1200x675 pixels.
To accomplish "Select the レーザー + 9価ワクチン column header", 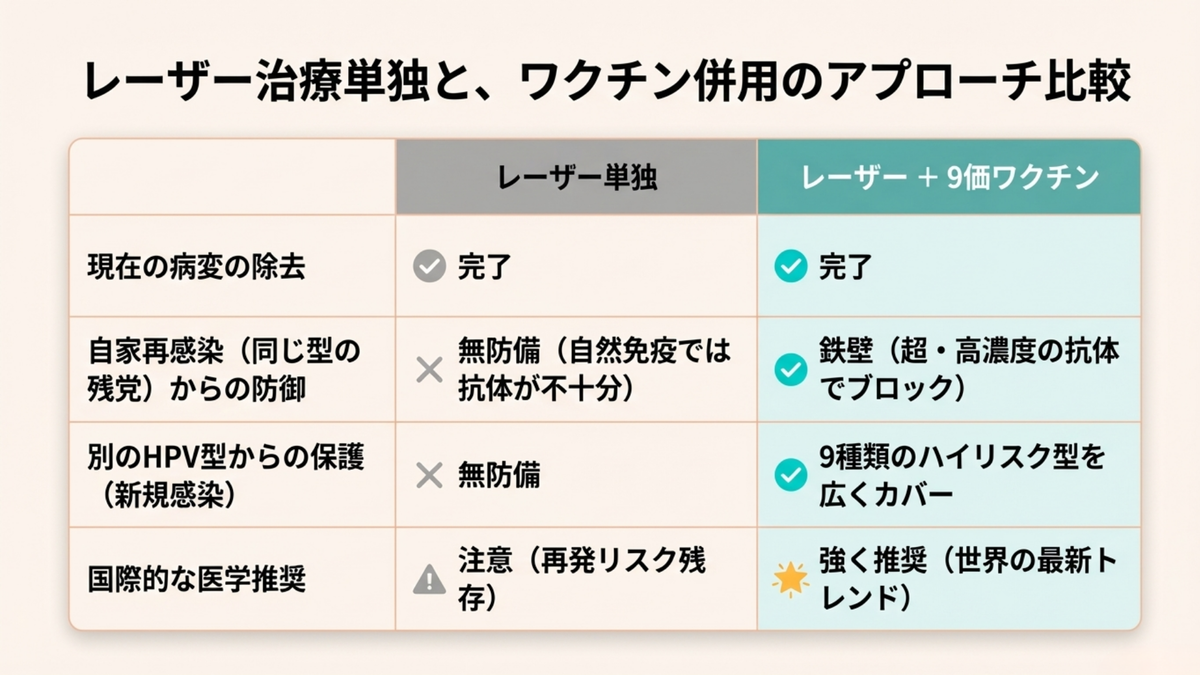I will coord(949,178).
